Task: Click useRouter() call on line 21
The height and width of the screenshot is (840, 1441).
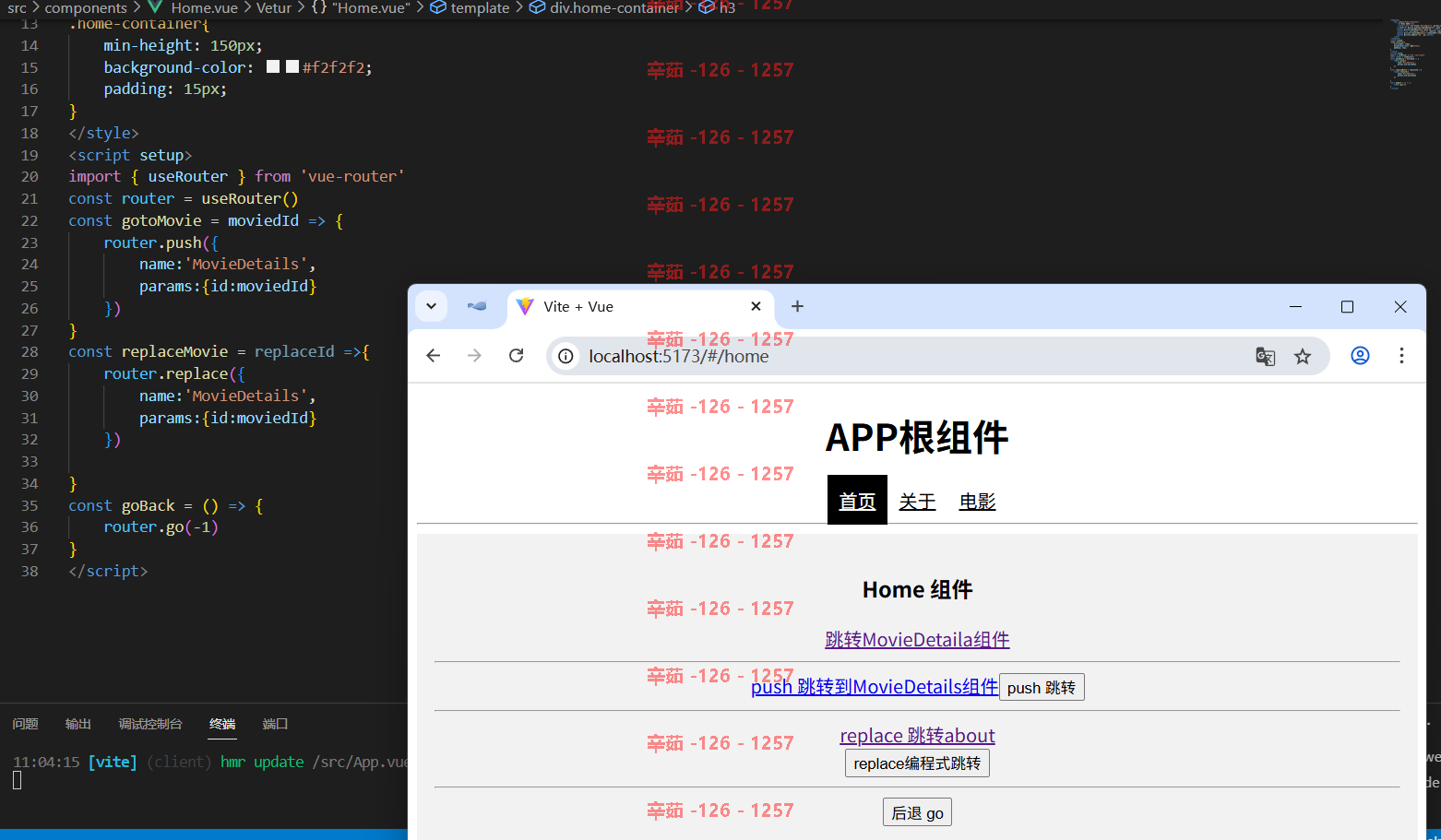Action: pyautogui.click(x=250, y=198)
